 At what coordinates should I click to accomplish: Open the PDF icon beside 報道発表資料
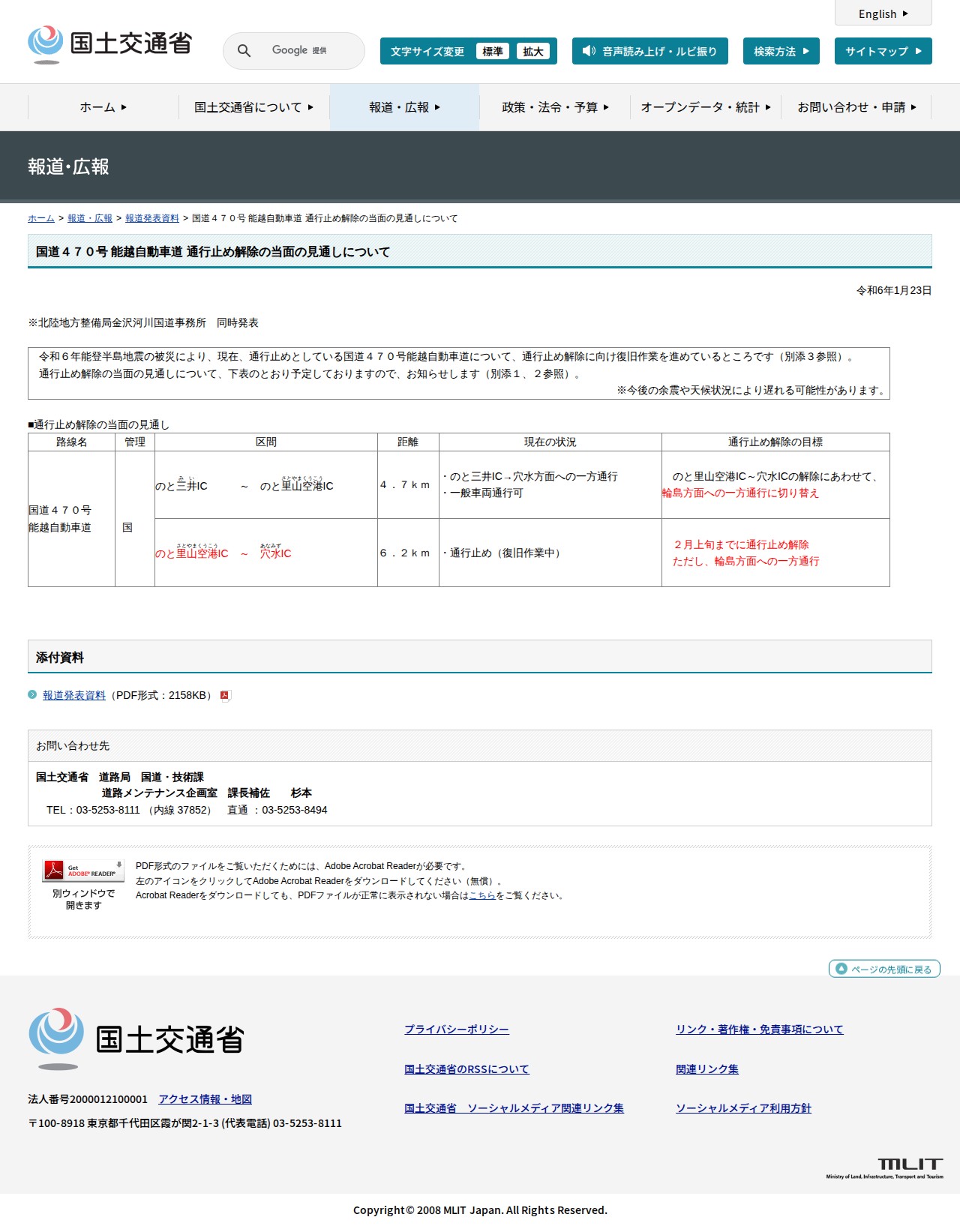[224, 695]
